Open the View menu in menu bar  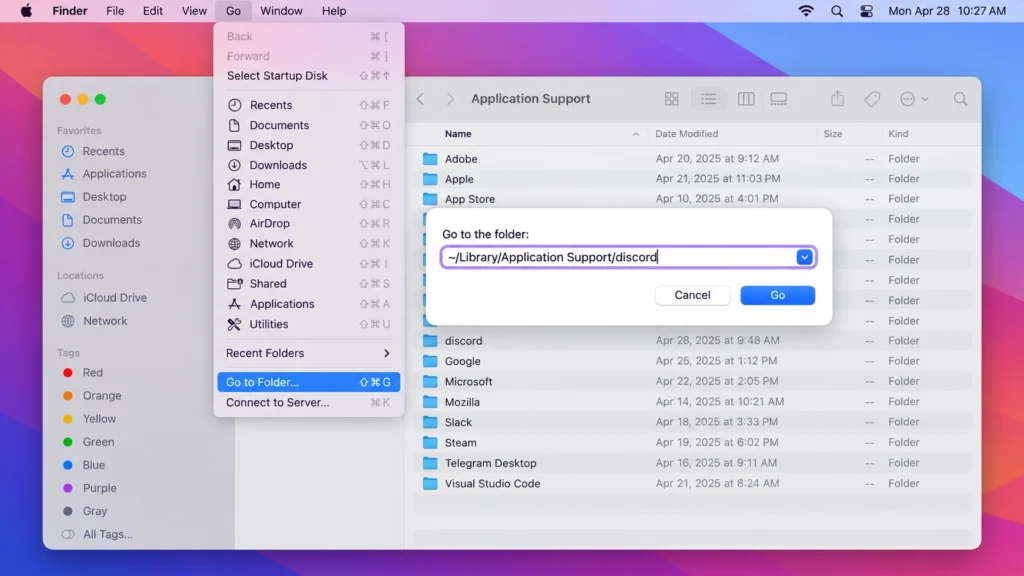[x=194, y=11]
